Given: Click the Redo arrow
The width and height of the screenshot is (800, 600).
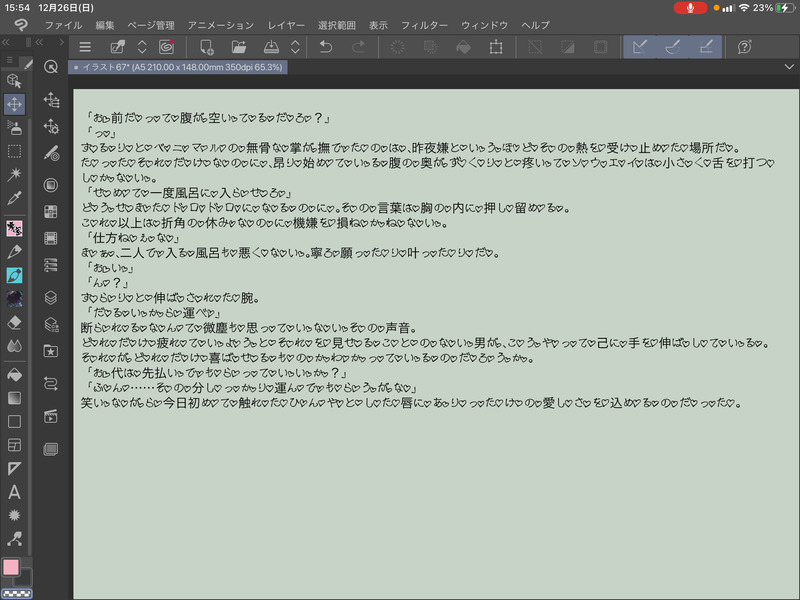Looking at the screenshot, I should (359, 47).
